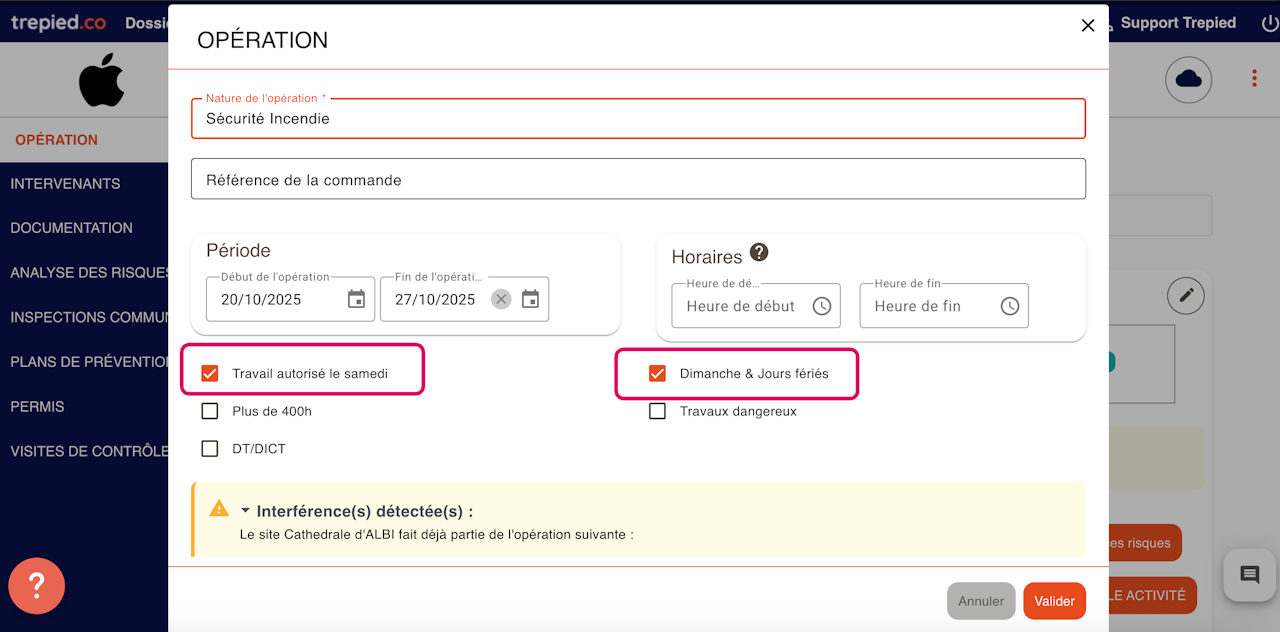The height and width of the screenshot is (632, 1280).
Task: Open the chat message widget
Action: 1249,575
